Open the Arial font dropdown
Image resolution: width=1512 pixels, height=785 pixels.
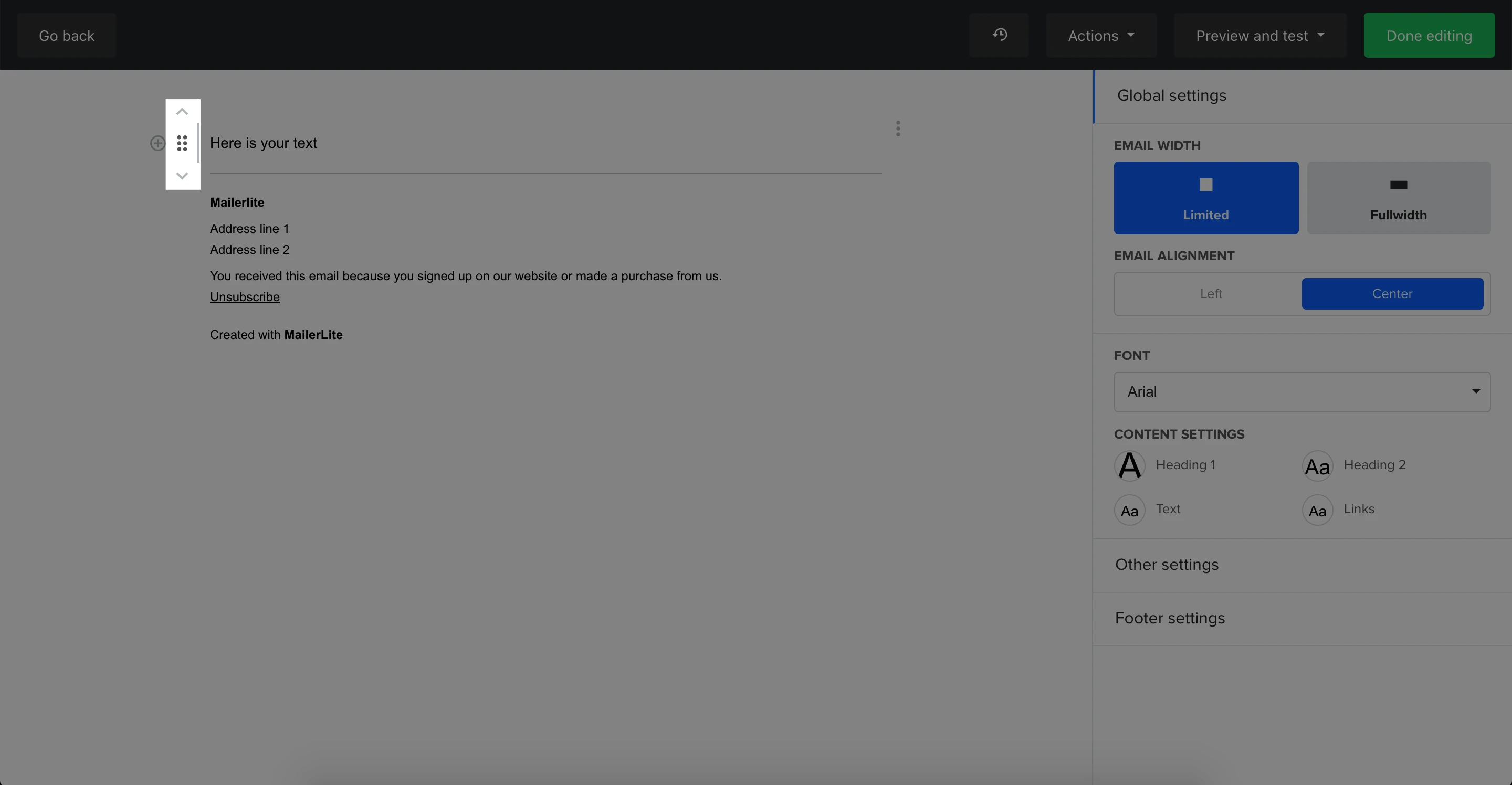(x=1301, y=391)
